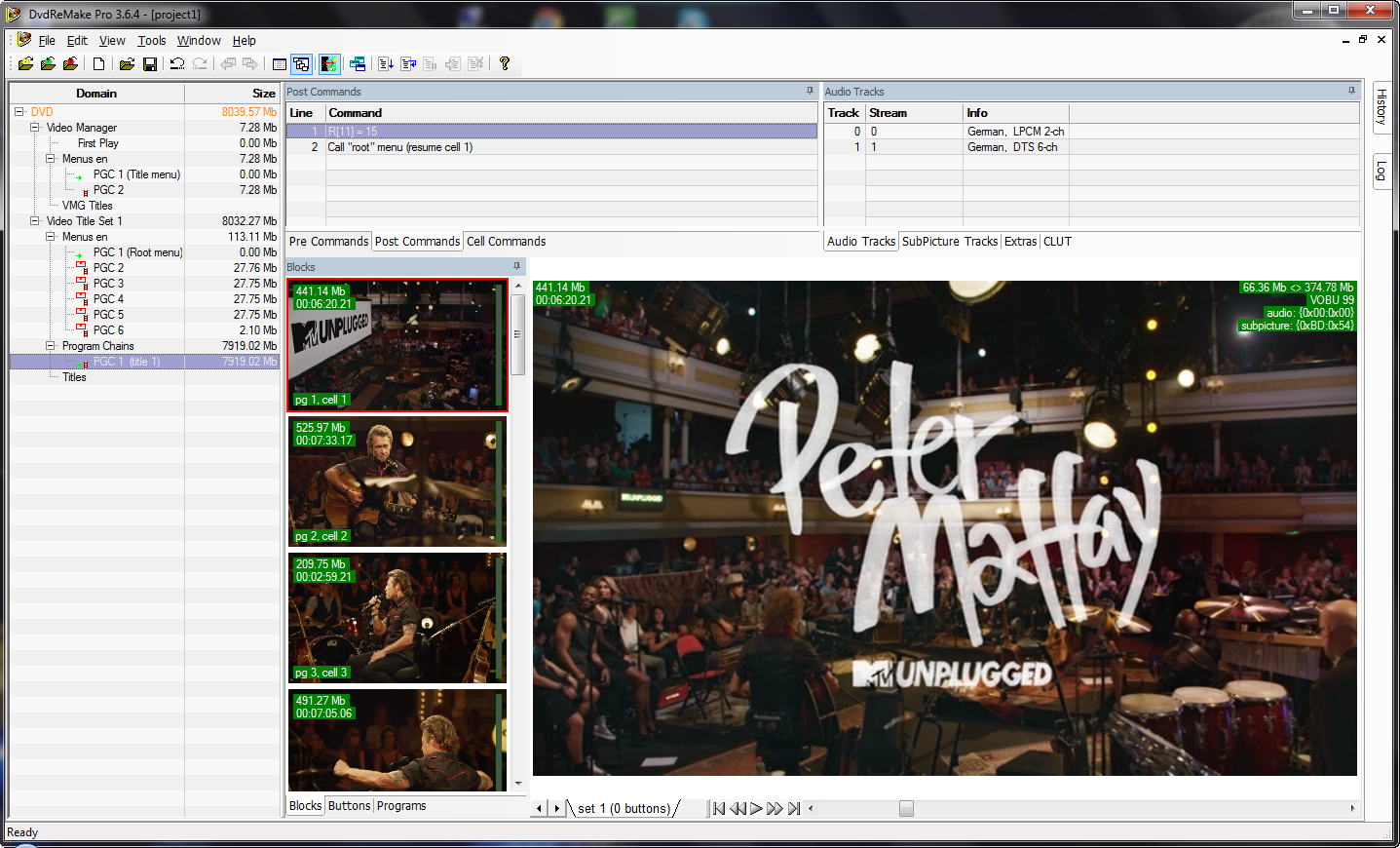
Task: Open the History side panel
Action: 1381,106
